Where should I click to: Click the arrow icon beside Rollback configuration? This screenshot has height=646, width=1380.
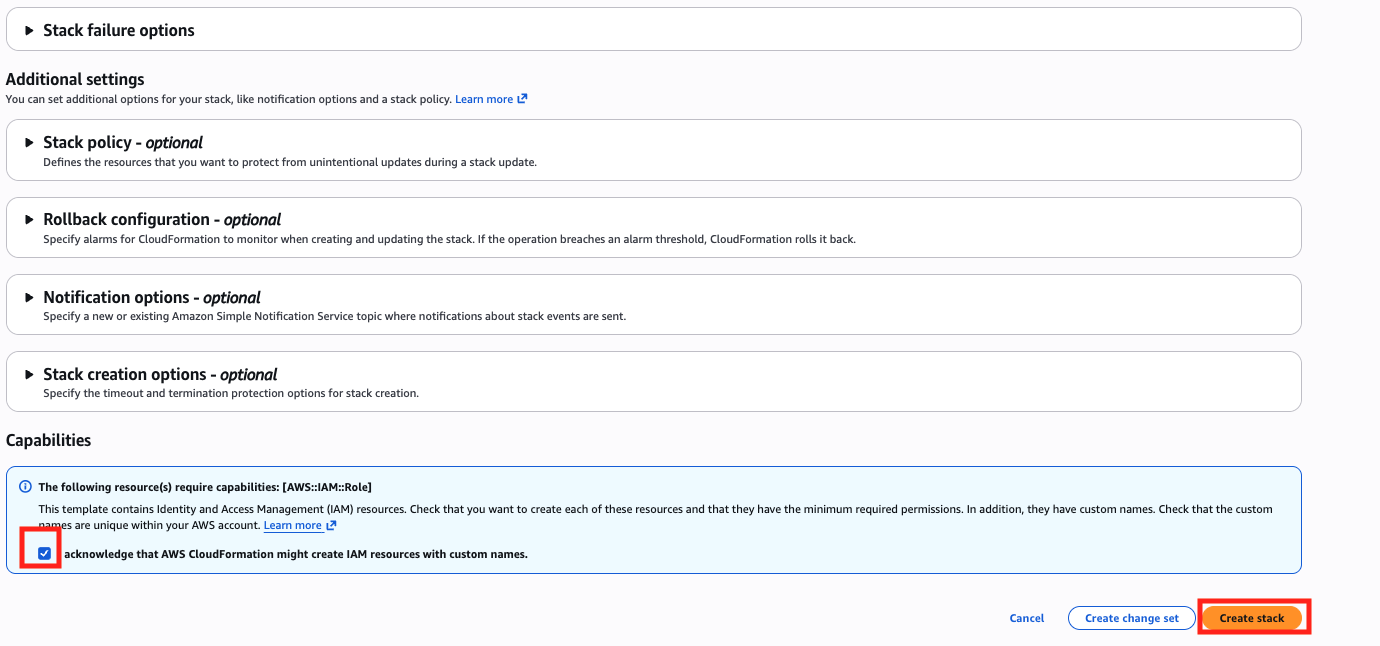(x=30, y=220)
